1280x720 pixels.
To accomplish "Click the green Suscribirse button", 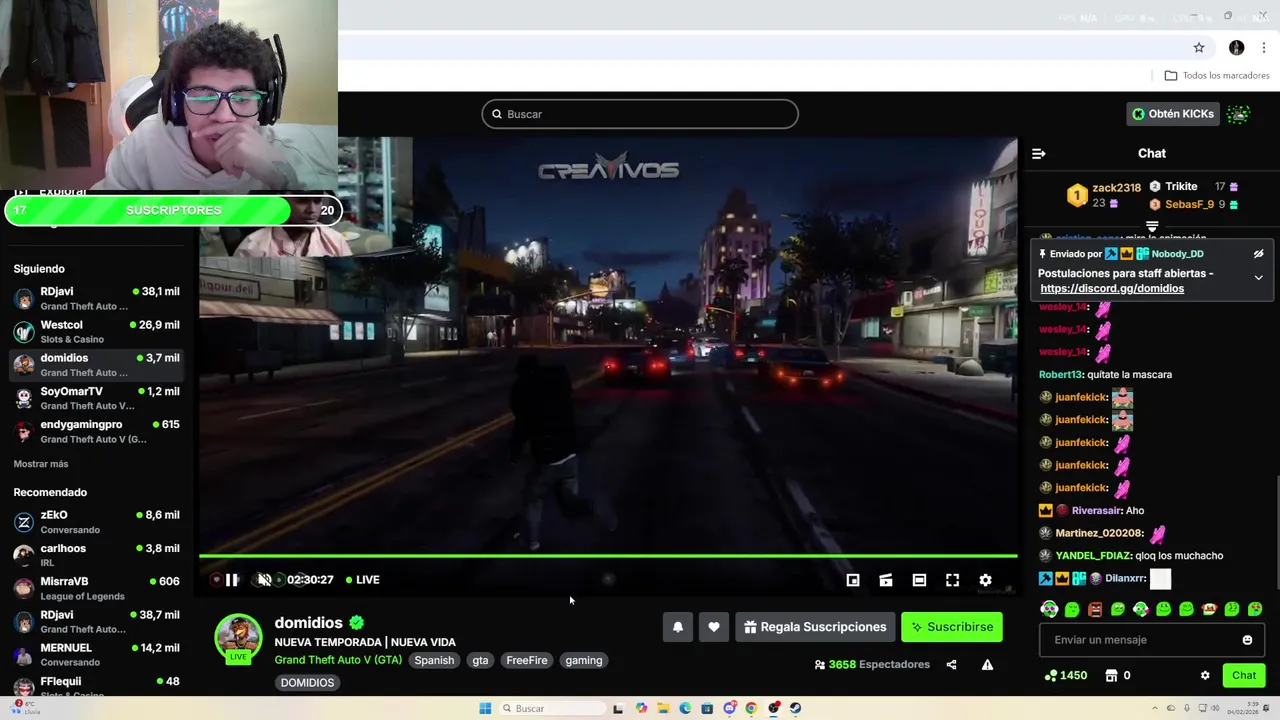I will (952, 627).
